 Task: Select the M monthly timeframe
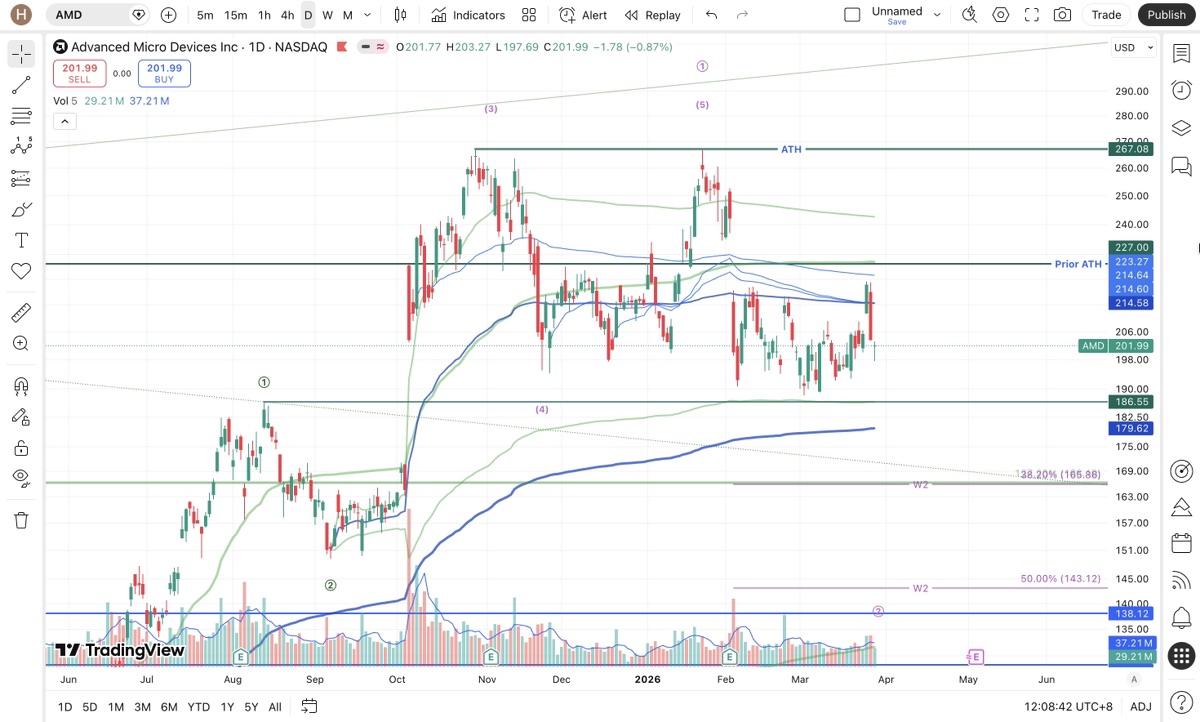347,15
